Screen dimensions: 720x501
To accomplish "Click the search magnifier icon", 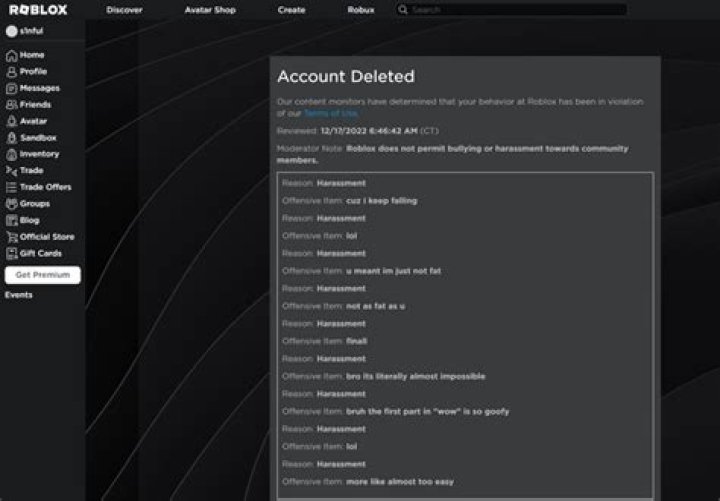I will [x=403, y=10].
